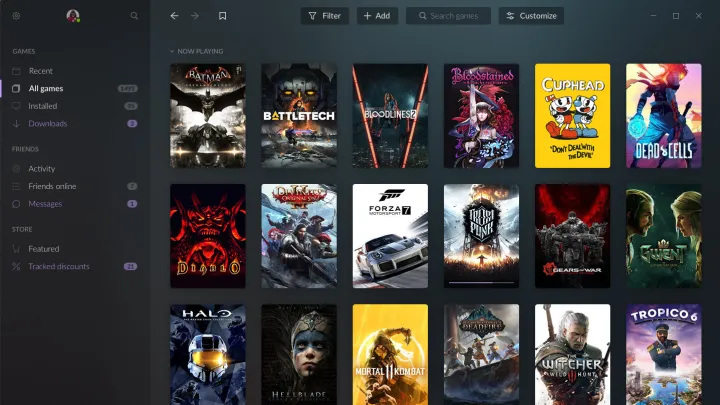
Task: Go back with the left arrow
Action: (x=175, y=16)
